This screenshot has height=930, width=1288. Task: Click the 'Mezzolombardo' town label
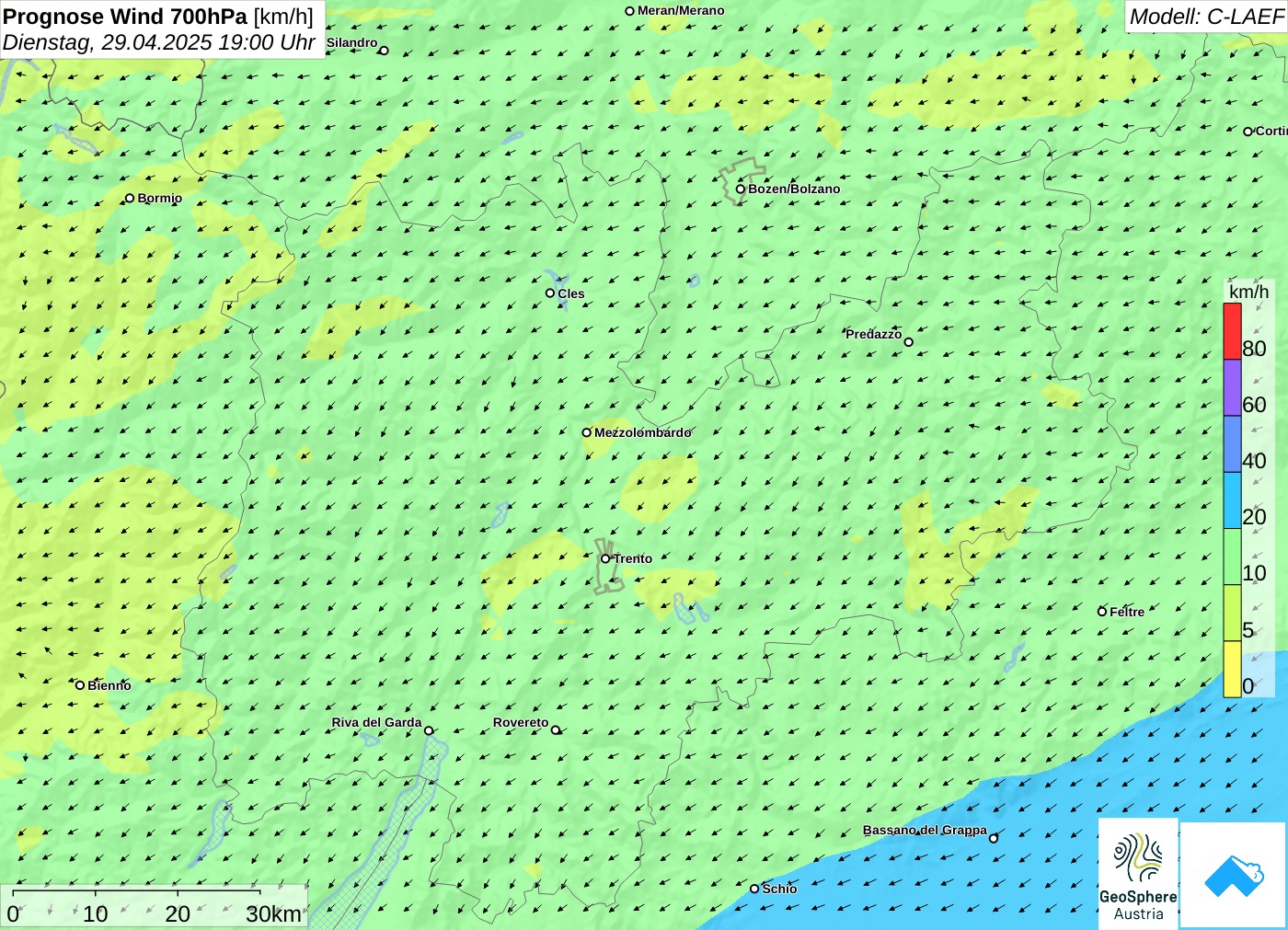coord(642,432)
